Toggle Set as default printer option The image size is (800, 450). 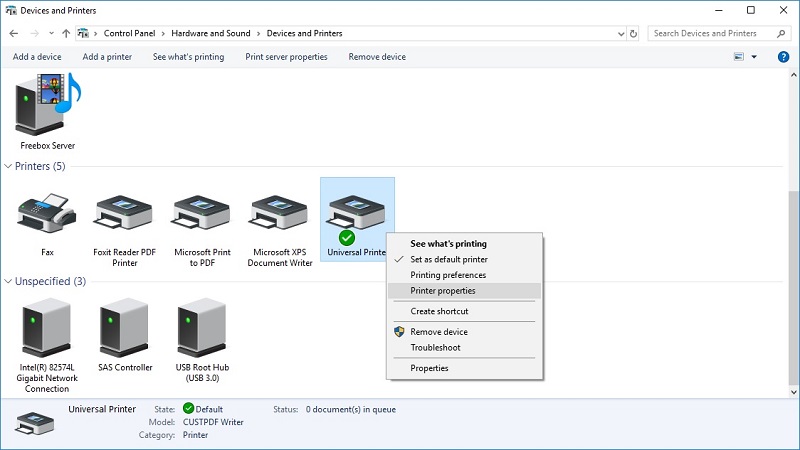point(449,259)
